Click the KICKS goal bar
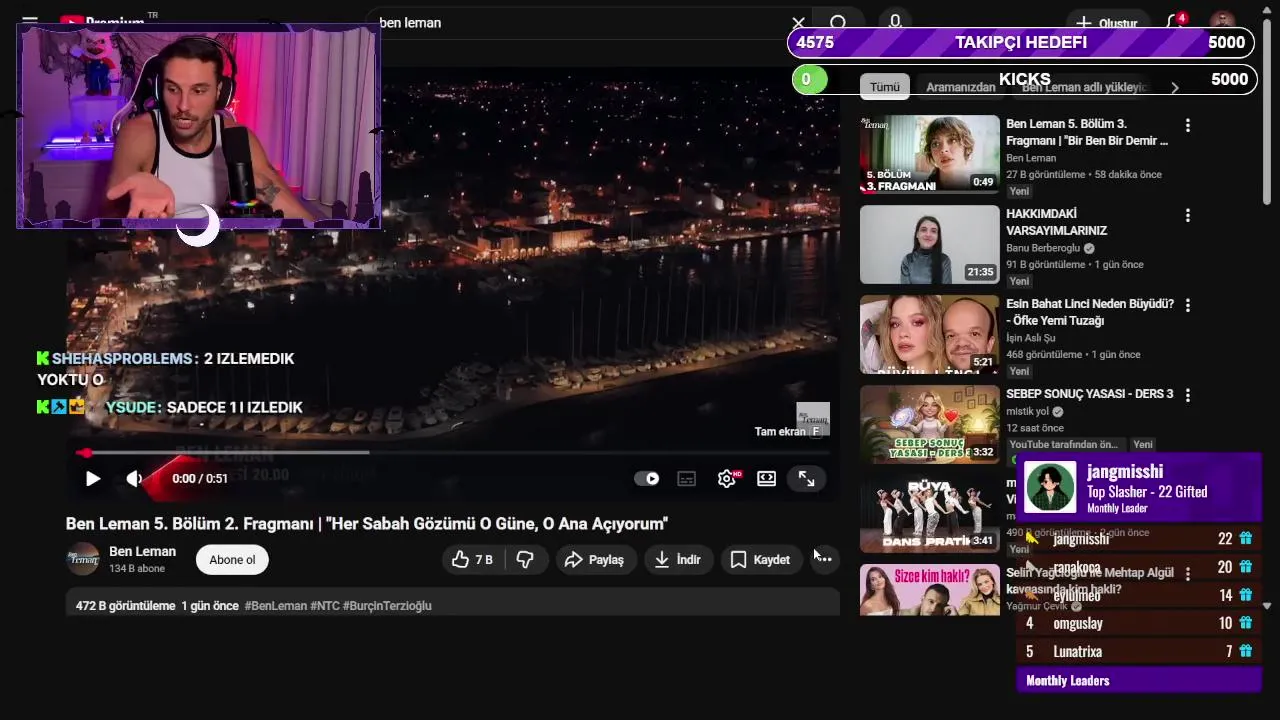 (1024, 79)
